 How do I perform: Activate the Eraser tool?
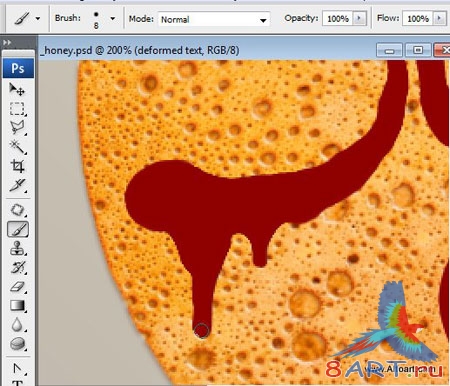coord(17,287)
